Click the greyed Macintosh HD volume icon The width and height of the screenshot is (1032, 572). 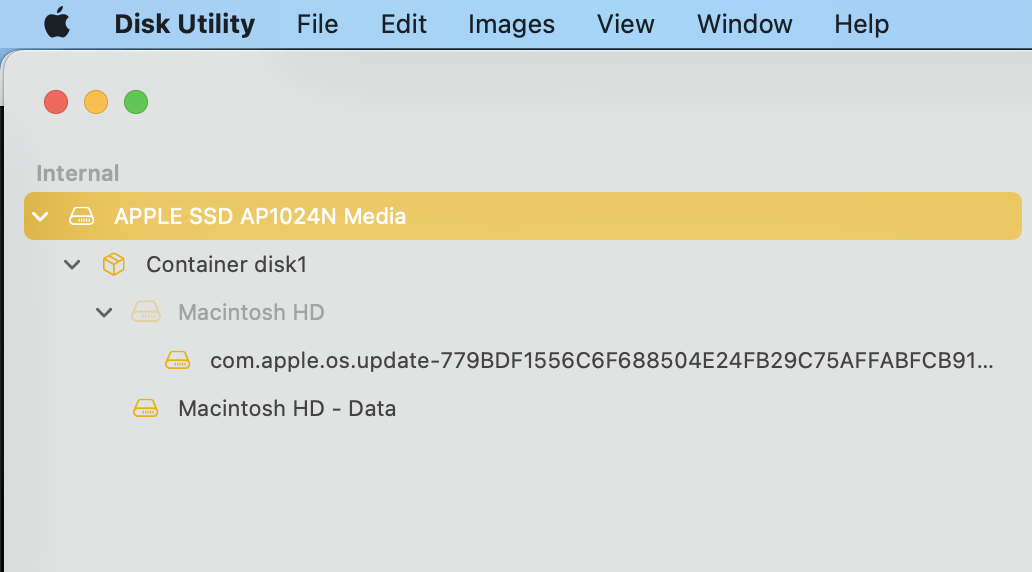[146, 312]
